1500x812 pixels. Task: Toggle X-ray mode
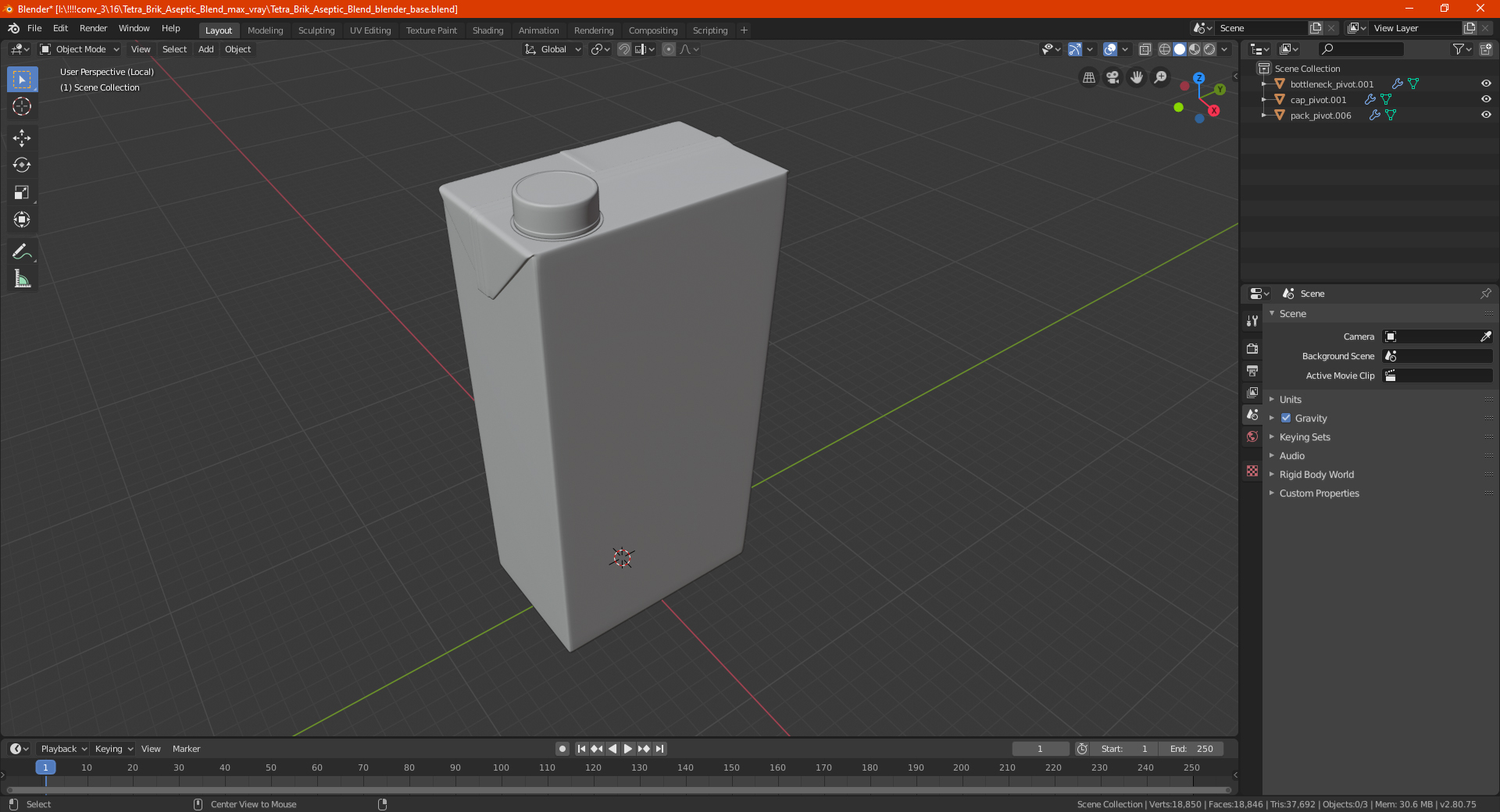tap(1145, 49)
